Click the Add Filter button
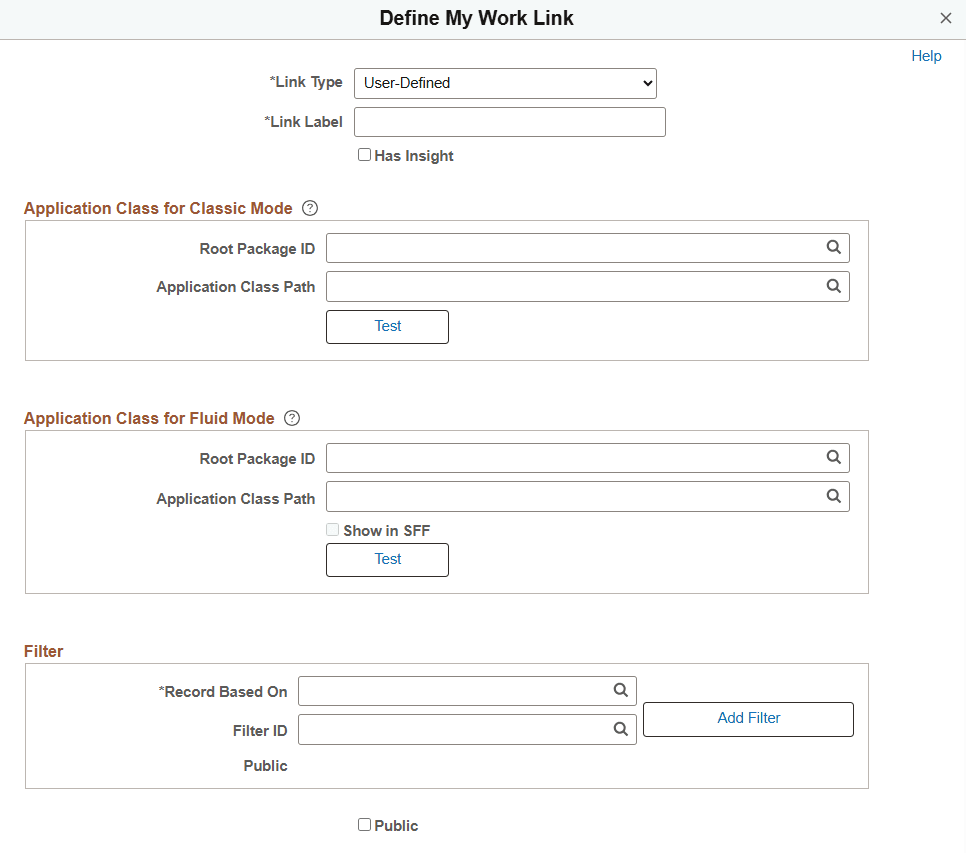This screenshot has width=966, height=853. pyautogui.click(x=748, y=718)
